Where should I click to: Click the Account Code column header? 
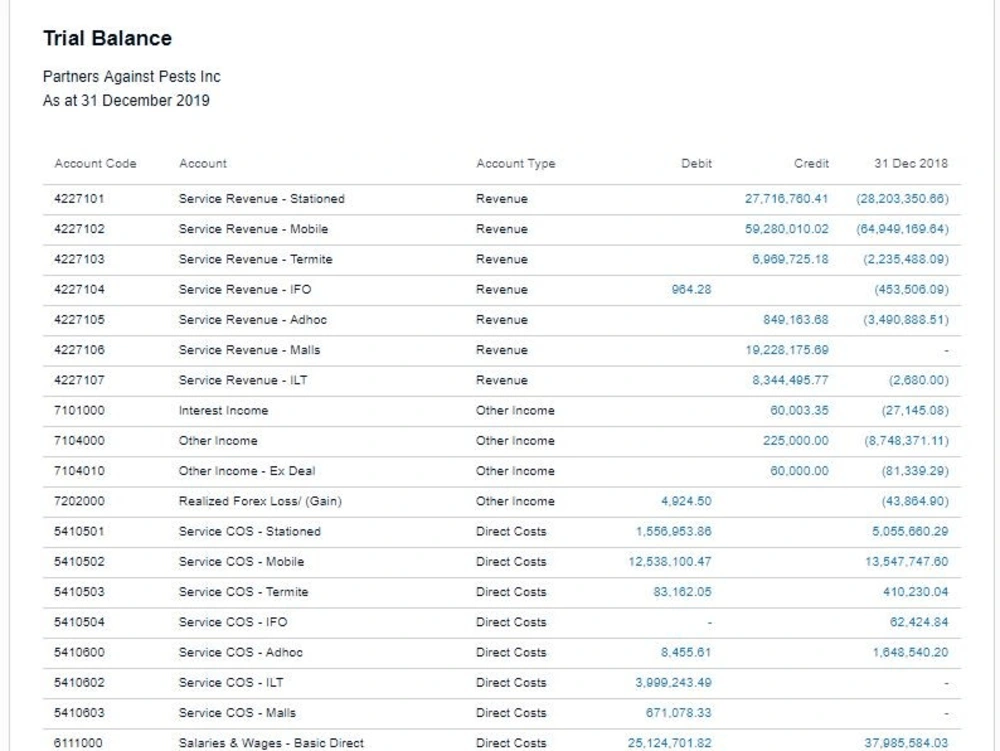click(95, 164)
